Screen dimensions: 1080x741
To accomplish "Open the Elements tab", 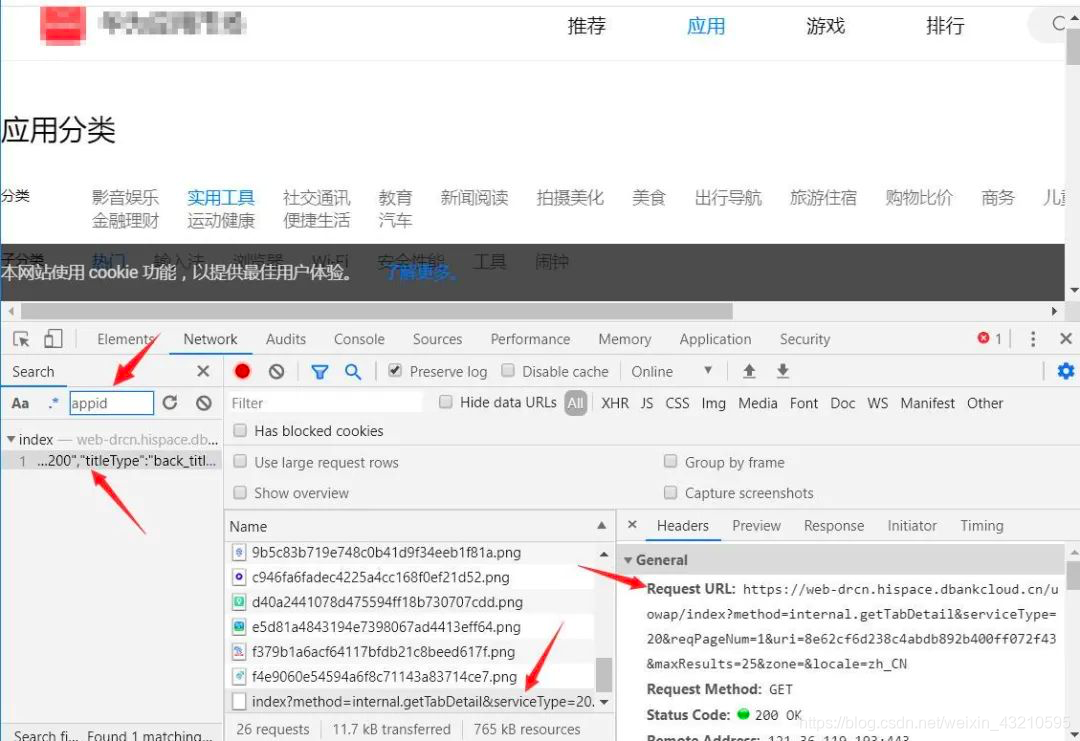I will tap(125, 339).
